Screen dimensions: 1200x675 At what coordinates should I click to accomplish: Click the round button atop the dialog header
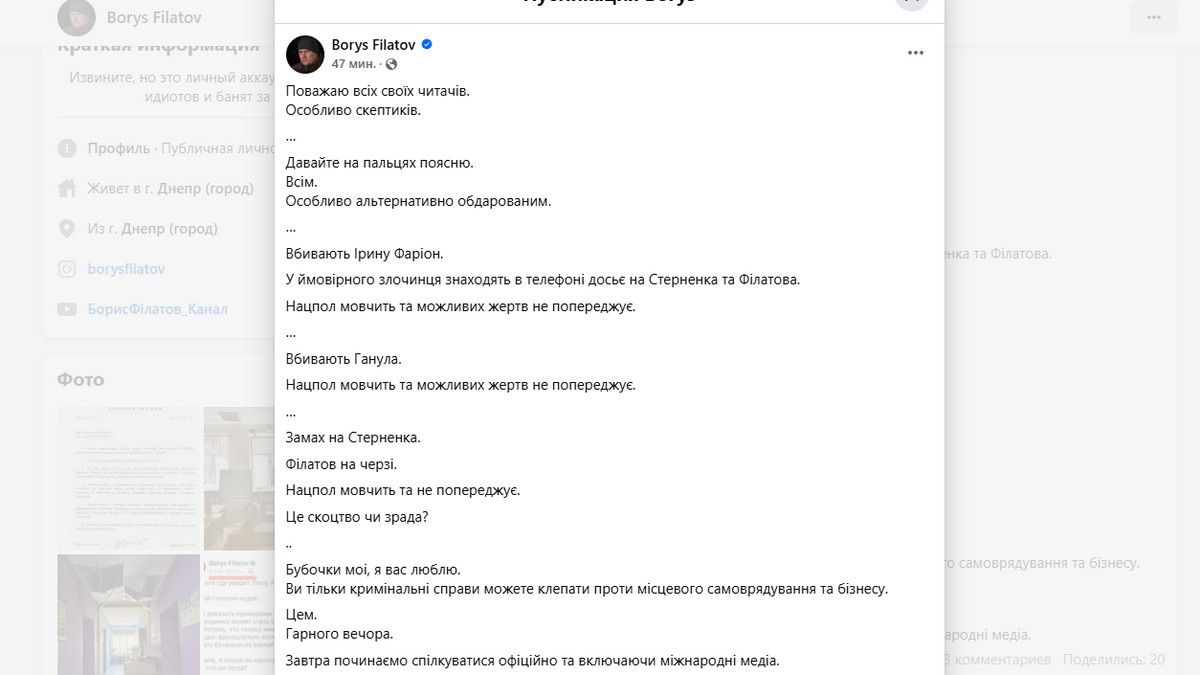pyautogui.click(x=911, y=2)
